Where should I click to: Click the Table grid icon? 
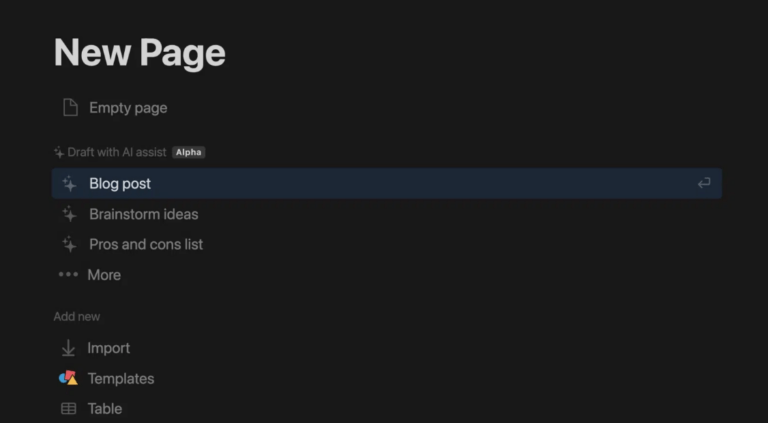point(68,408)
